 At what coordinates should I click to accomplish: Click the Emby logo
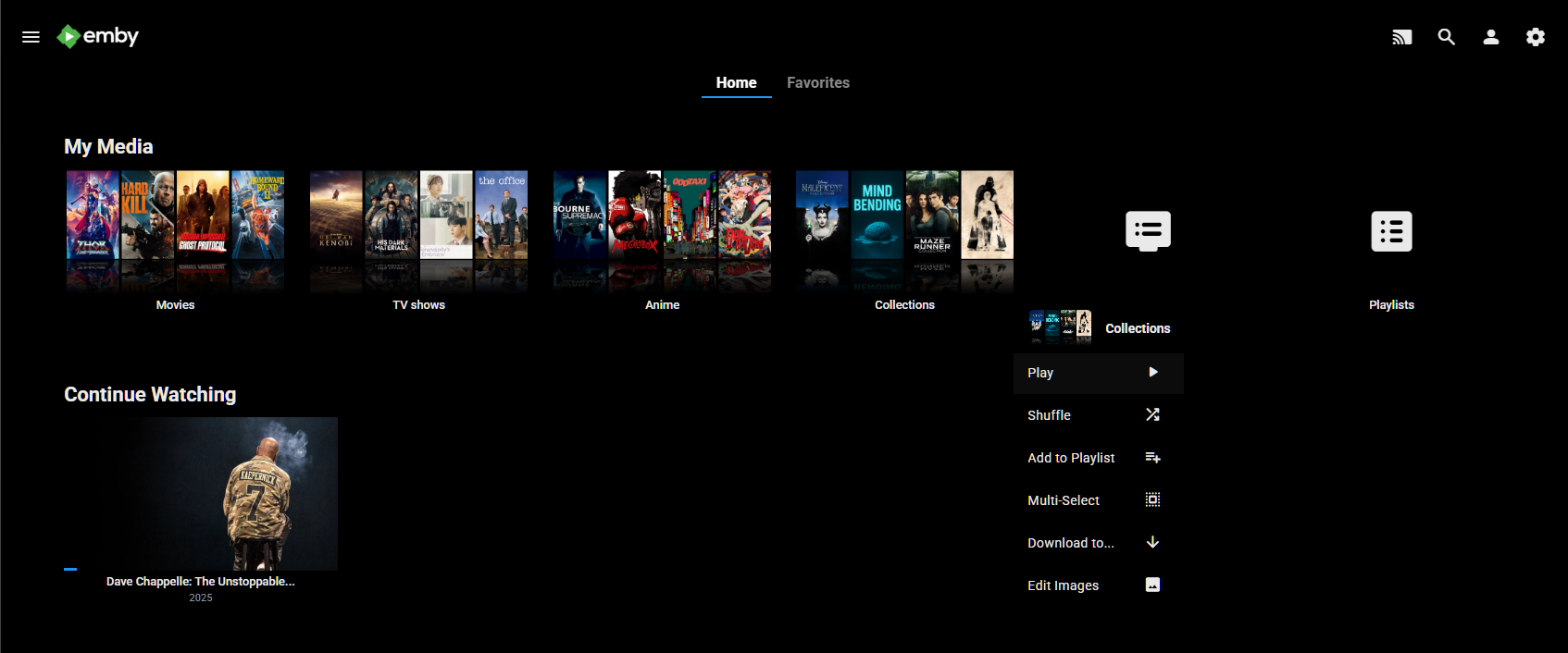(x=97, y=36)
